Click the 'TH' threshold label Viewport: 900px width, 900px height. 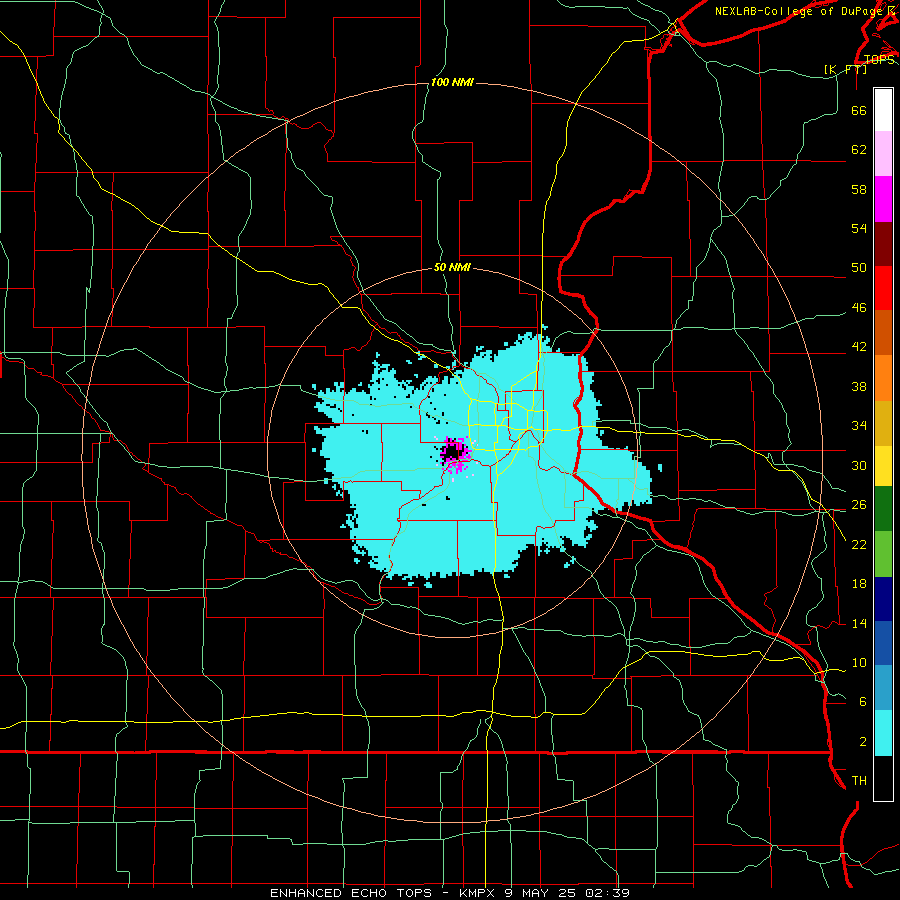[859, 780]
